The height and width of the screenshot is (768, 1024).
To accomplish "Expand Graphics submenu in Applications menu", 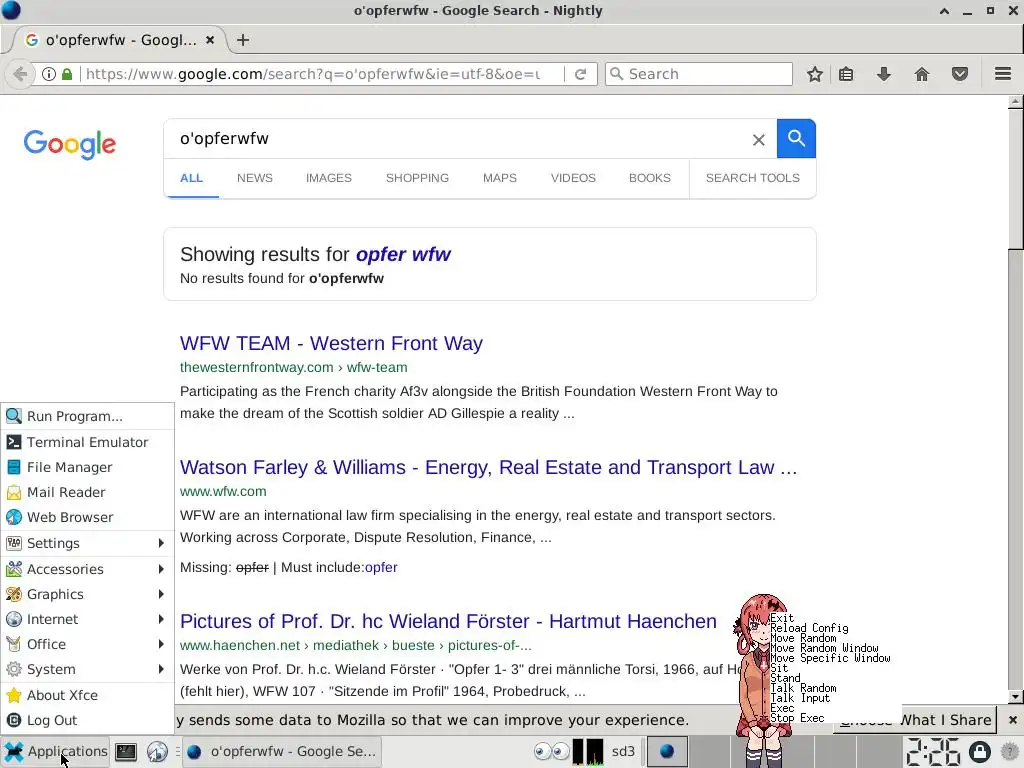I will [88, 594].
